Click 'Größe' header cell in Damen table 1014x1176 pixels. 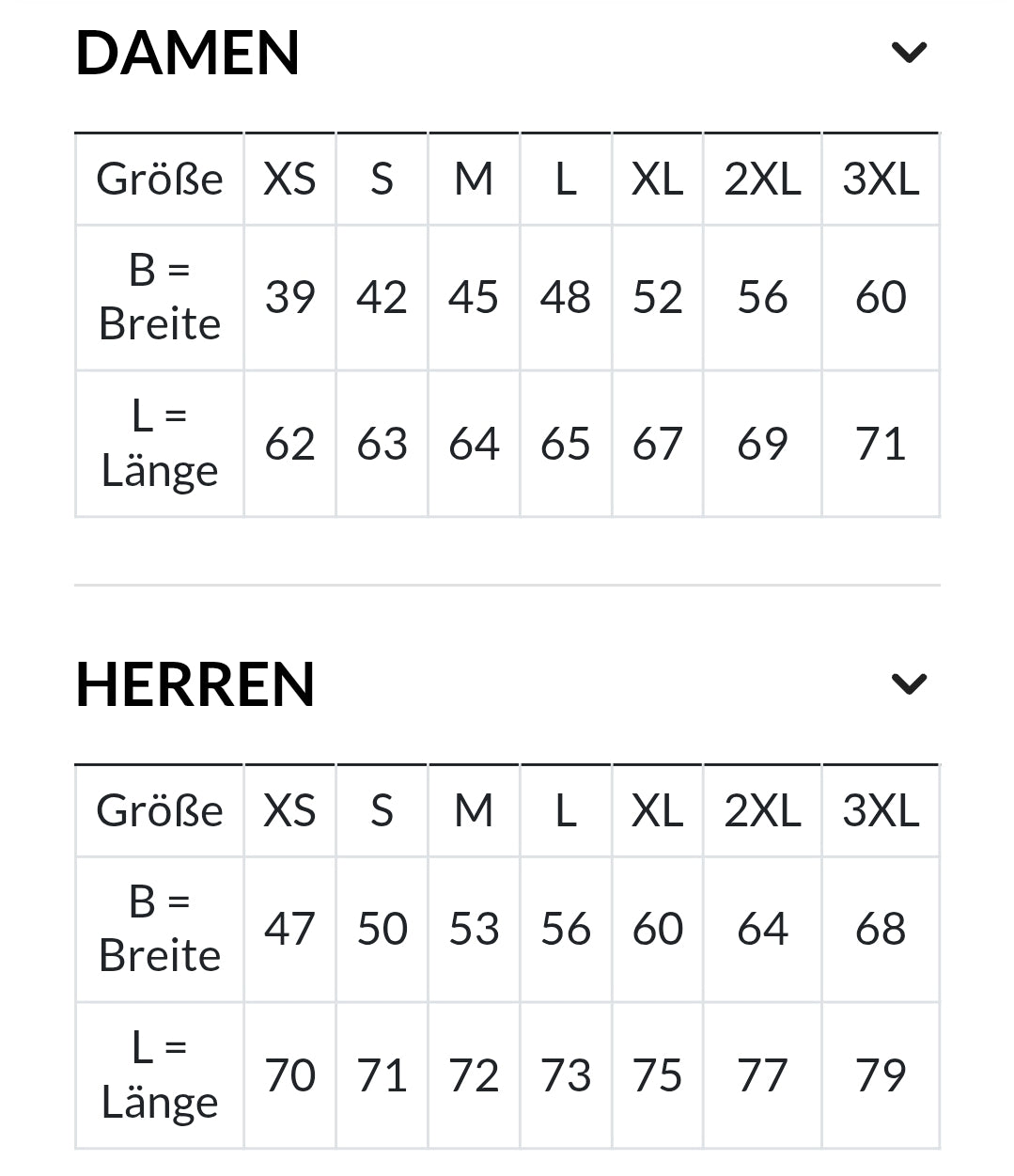click(160, 179)
